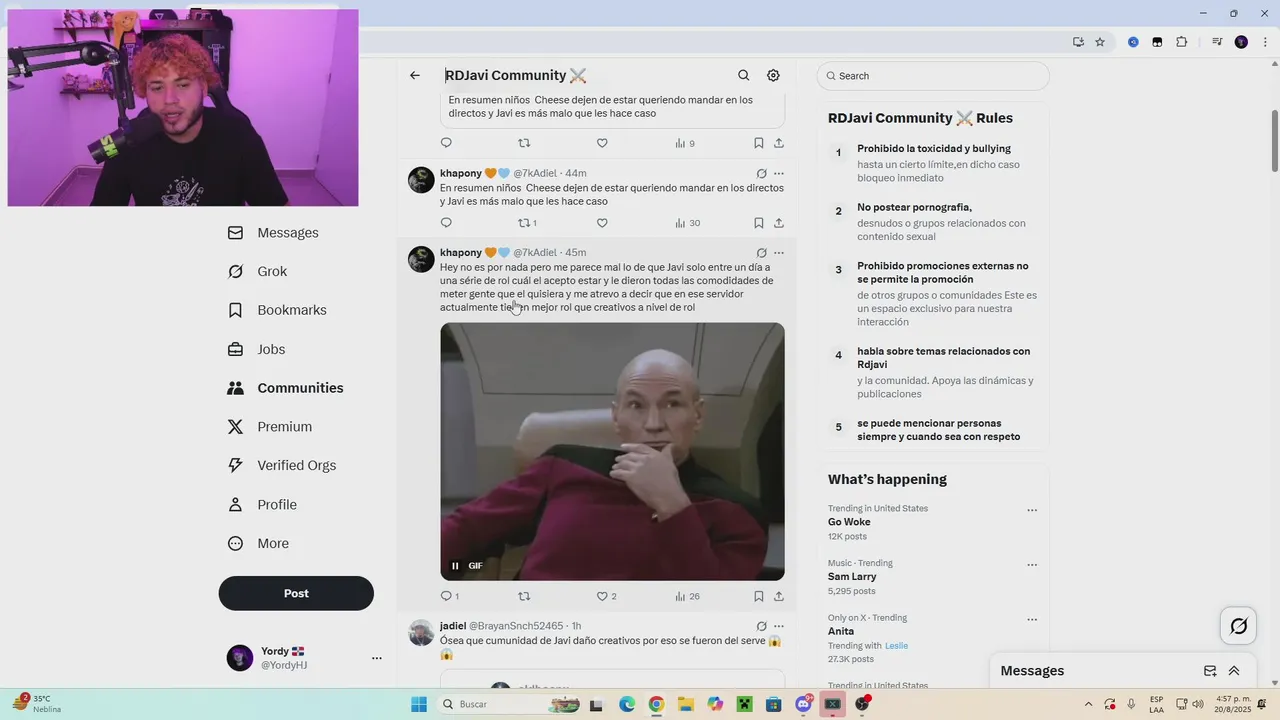Viewport: 1280px width, 720px height.
Task: Open Bookmarks in the sidebar
Action: pos(277,310)
